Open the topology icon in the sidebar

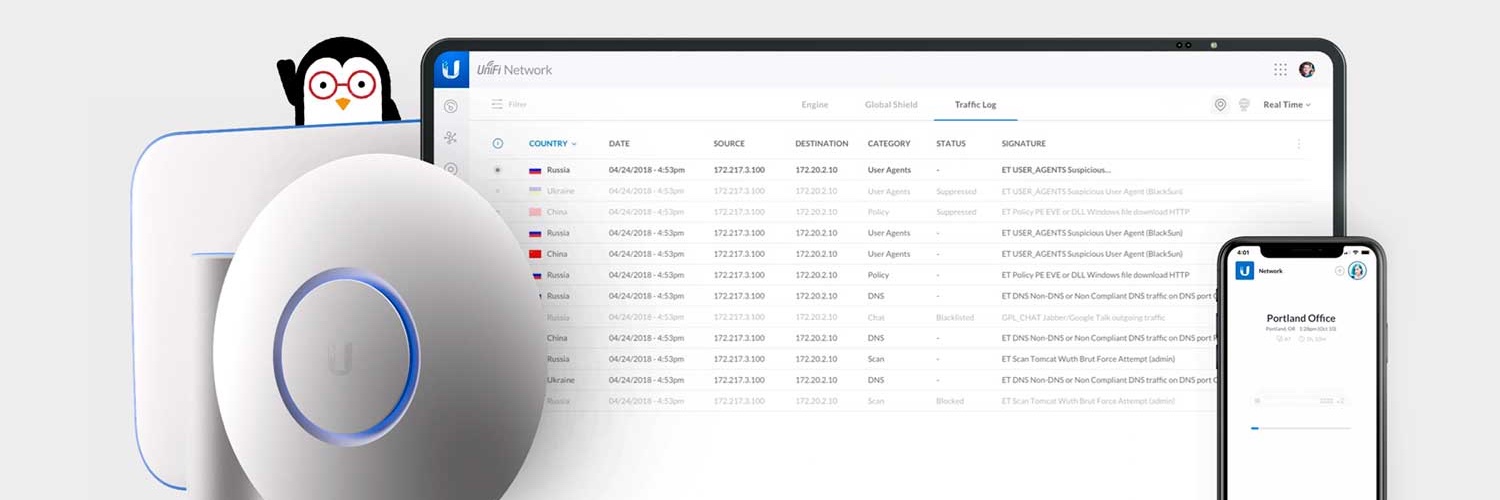pos(451,138)
